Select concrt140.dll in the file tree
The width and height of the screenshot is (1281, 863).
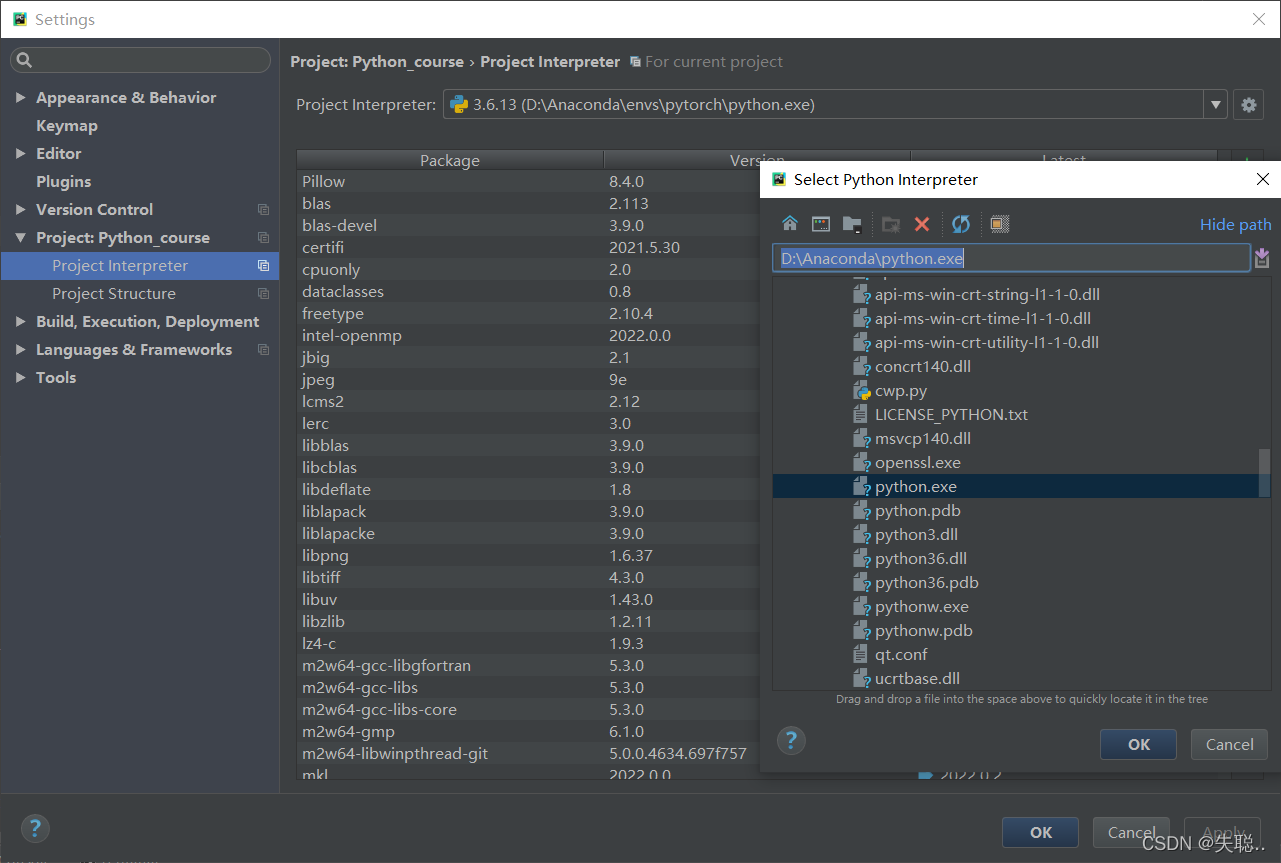click(x=922, y=366)
